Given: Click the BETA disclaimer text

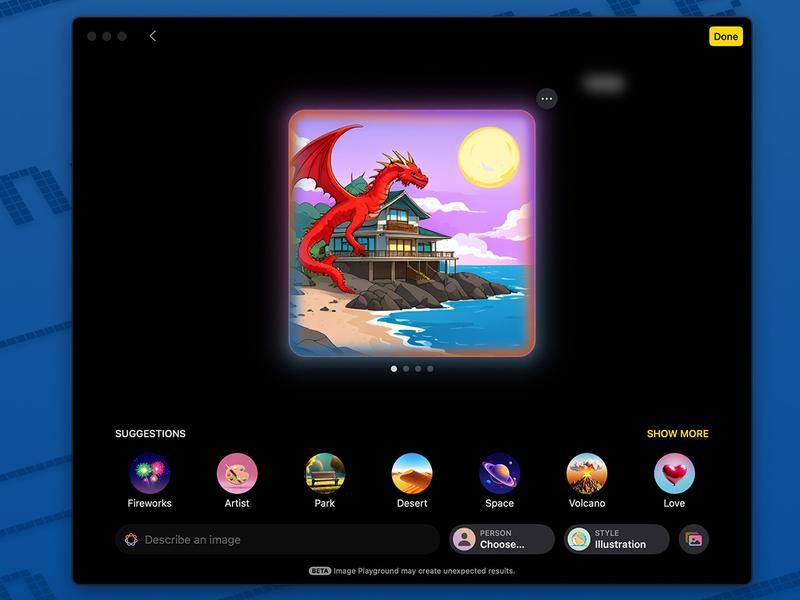Looking at the screenshot, I should pyautogui.click(x=412, y=571).
